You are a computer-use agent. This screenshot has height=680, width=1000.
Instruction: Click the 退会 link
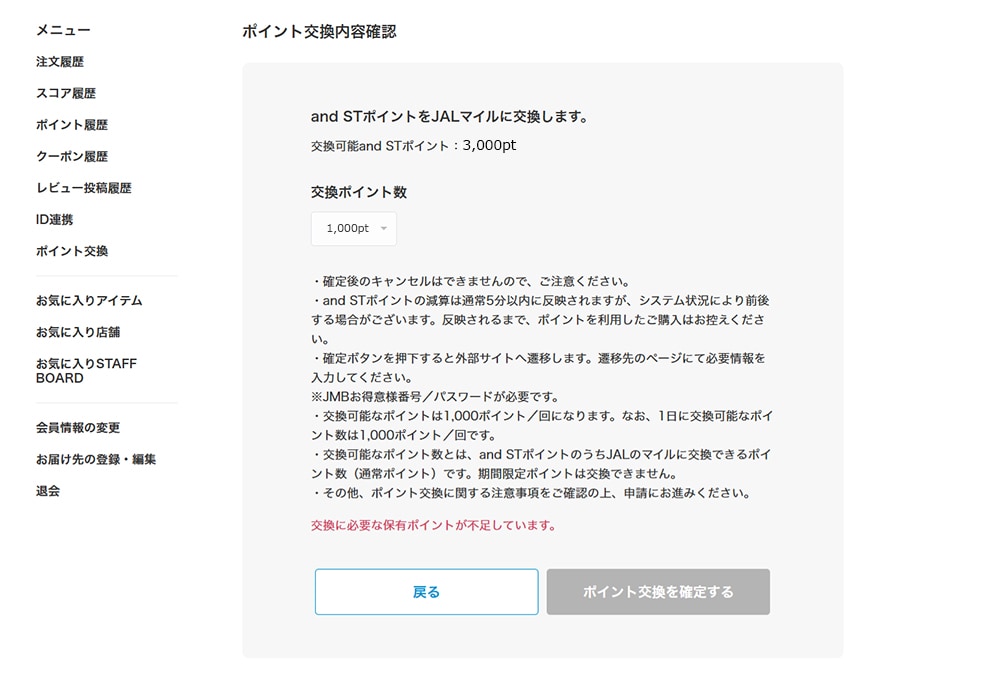(48, 491)
